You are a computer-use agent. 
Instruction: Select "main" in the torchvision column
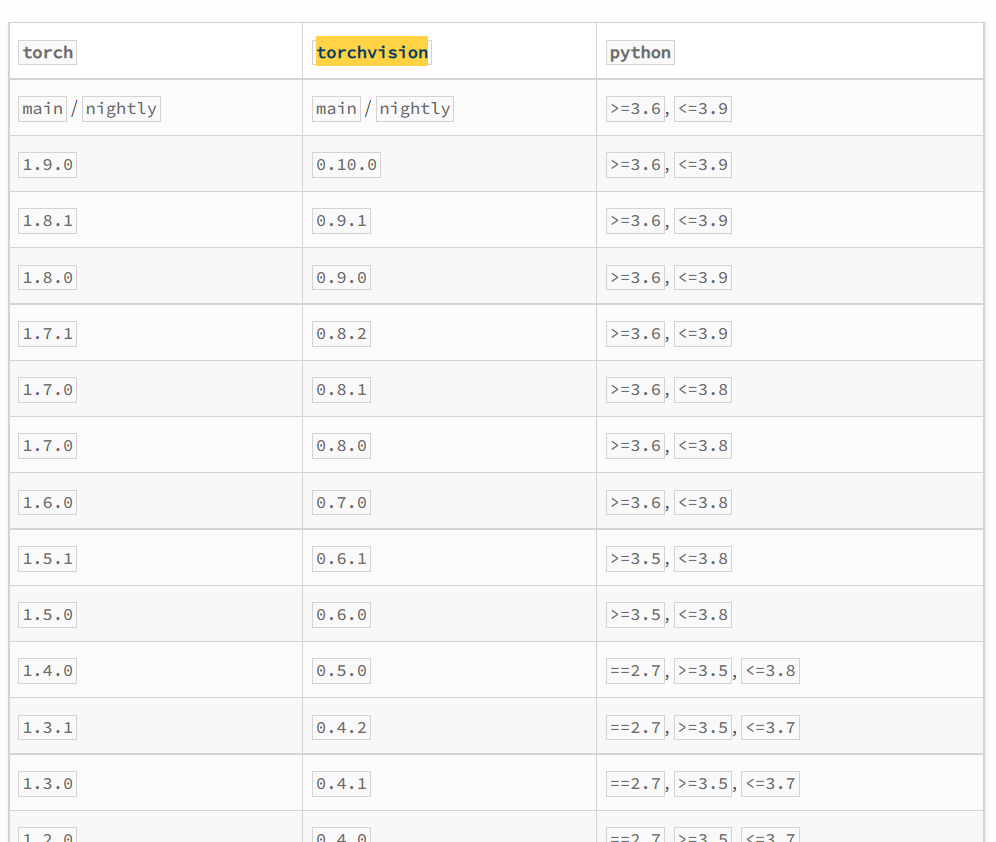(337, 109)
